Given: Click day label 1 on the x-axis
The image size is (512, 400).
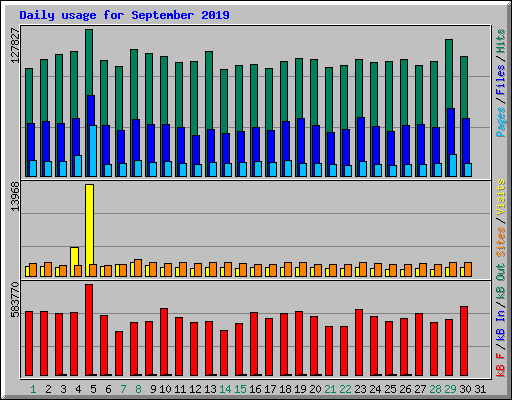Looking at the screenshot, I should [x=33, y=389].
